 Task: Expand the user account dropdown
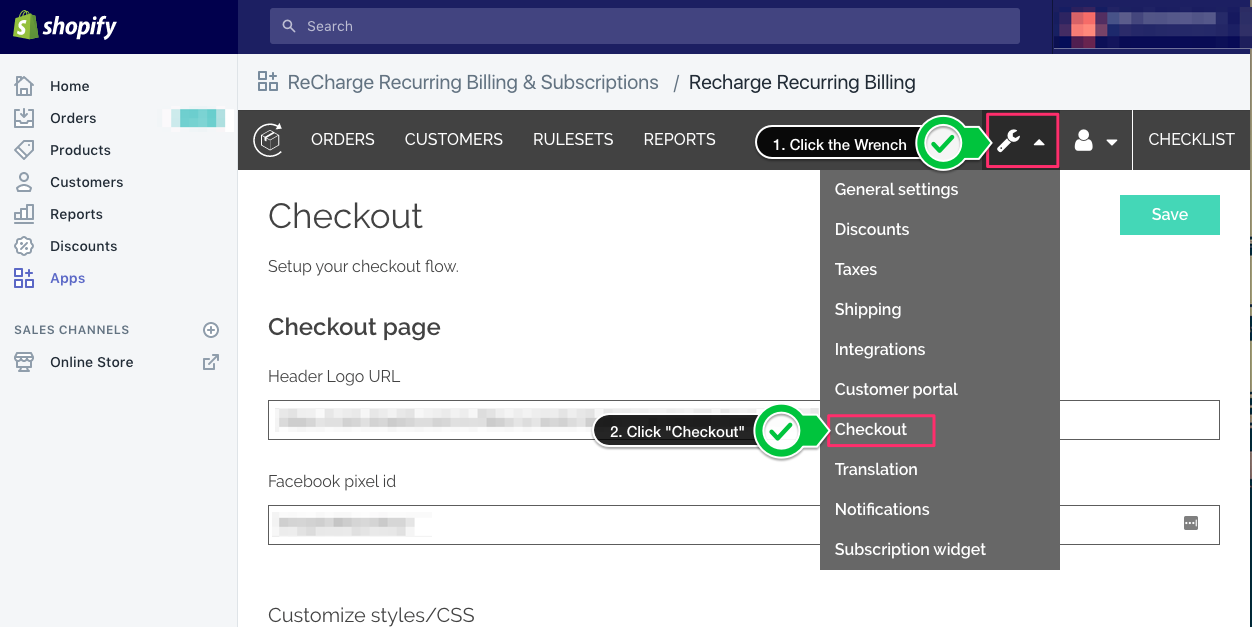1095,141
